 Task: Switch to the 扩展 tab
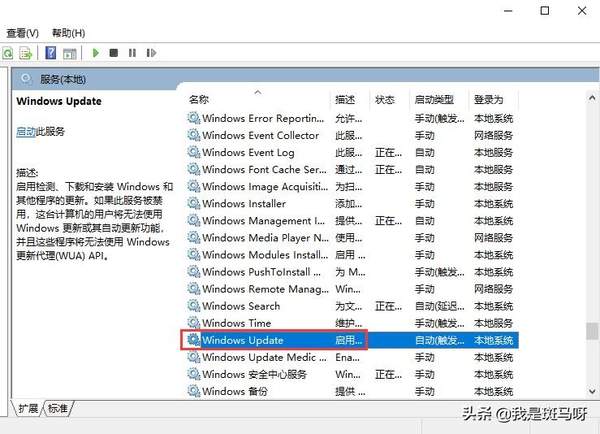[28, 408]
